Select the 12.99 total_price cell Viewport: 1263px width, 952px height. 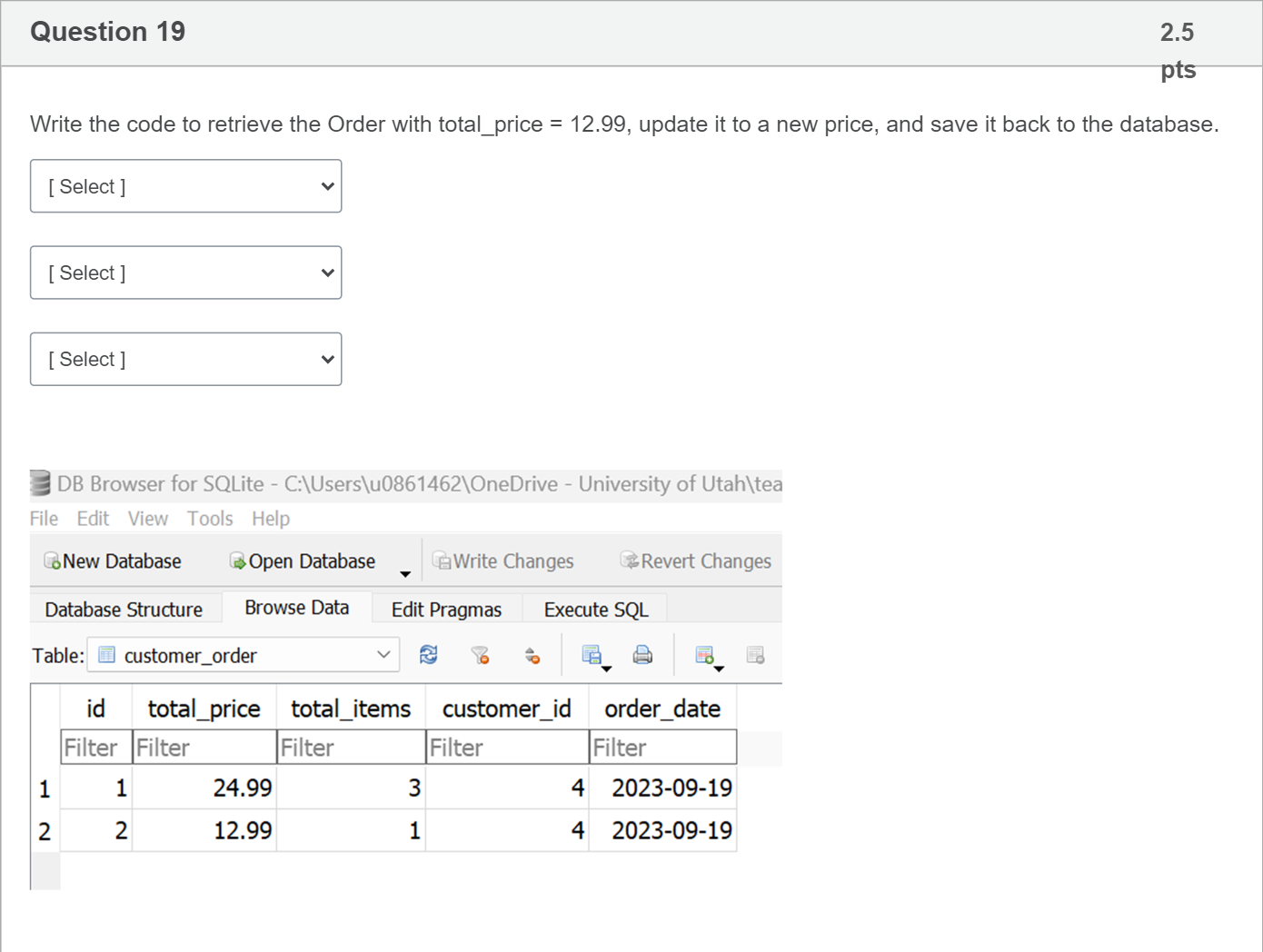point(204,830)
